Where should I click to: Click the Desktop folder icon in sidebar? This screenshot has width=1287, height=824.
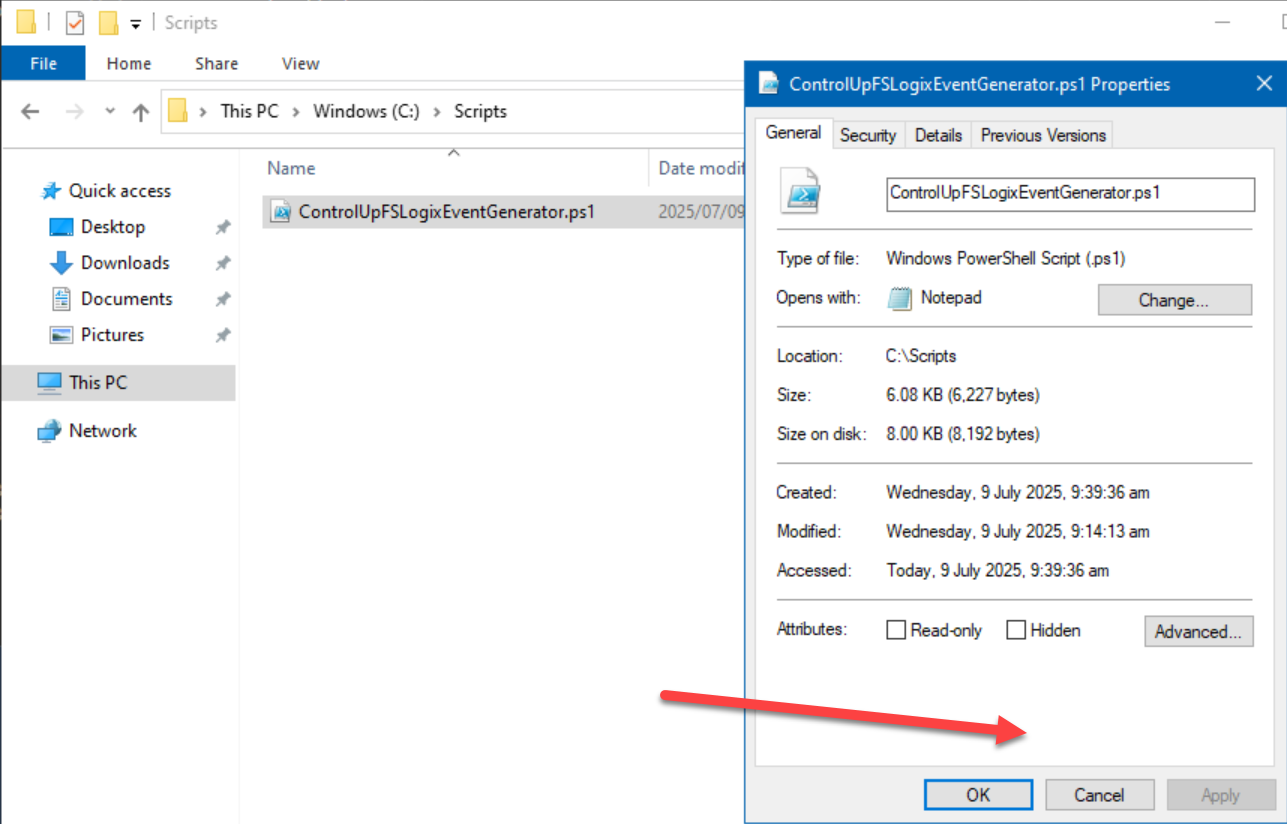pyautogui.click(x=61, y=227)
